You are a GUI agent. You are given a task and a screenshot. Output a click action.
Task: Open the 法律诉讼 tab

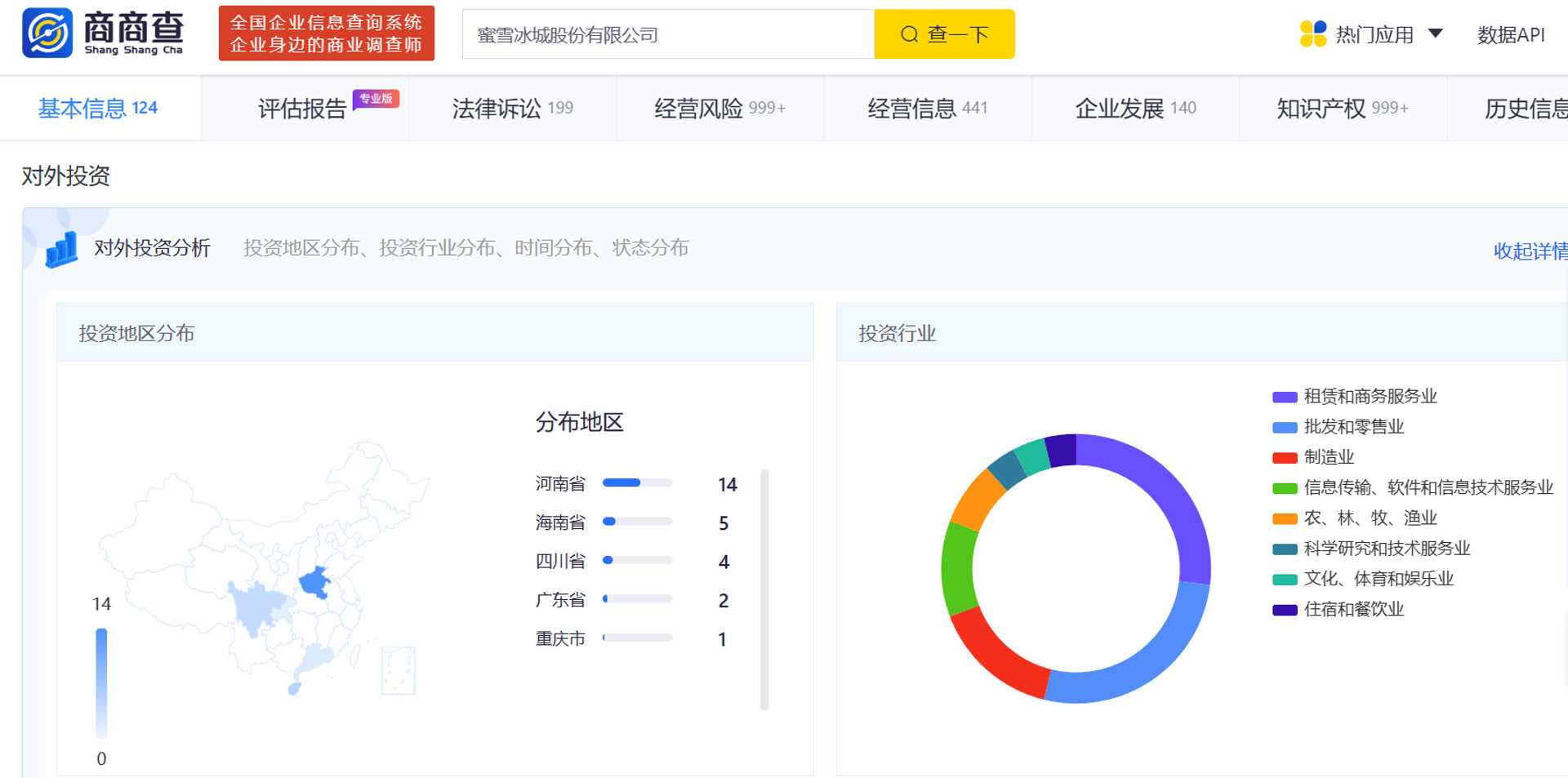click(x=512, y=108)
